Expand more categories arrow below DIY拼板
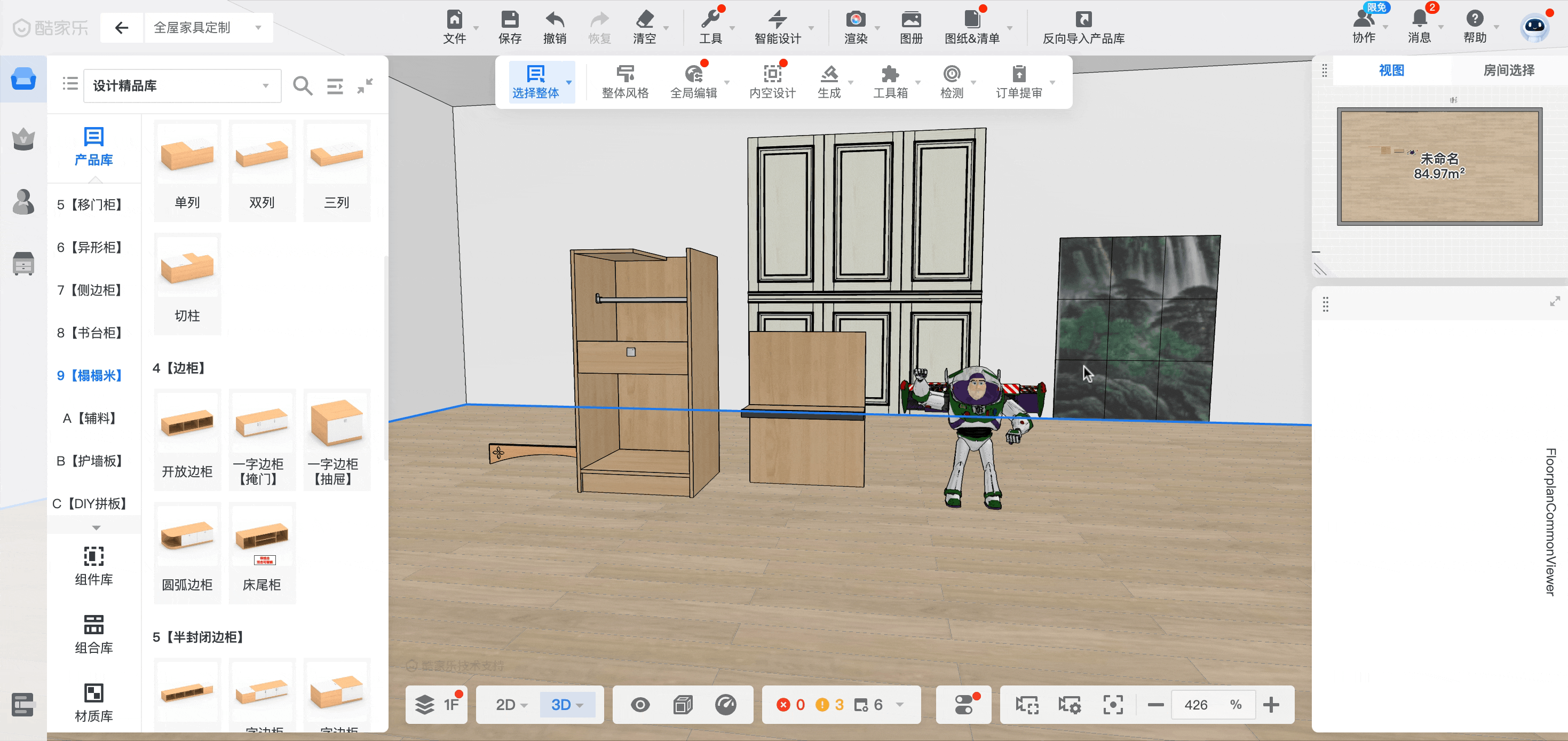This screenshot has width=1568, height=741. point(96,527)
